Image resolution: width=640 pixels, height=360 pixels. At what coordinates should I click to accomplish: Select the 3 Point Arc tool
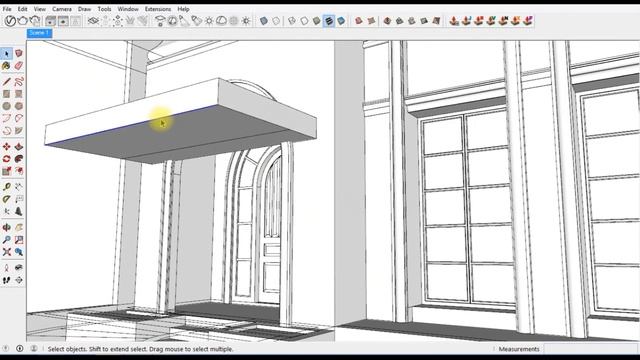[7, 131]
